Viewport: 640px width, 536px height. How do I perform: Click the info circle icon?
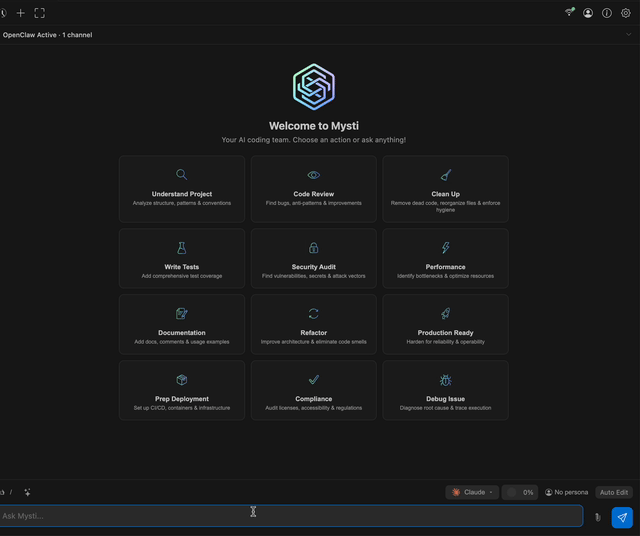pos(607,13)
